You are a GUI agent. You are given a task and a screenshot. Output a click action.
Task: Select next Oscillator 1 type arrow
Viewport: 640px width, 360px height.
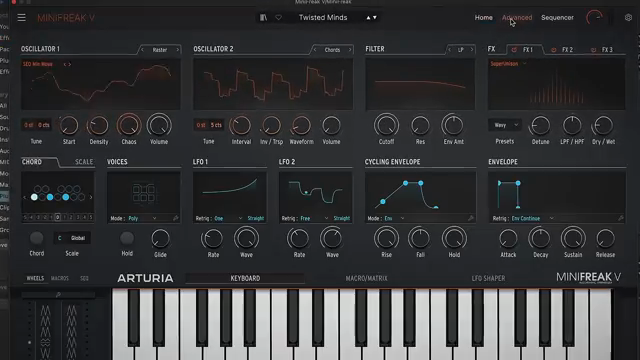click(178, 50)
